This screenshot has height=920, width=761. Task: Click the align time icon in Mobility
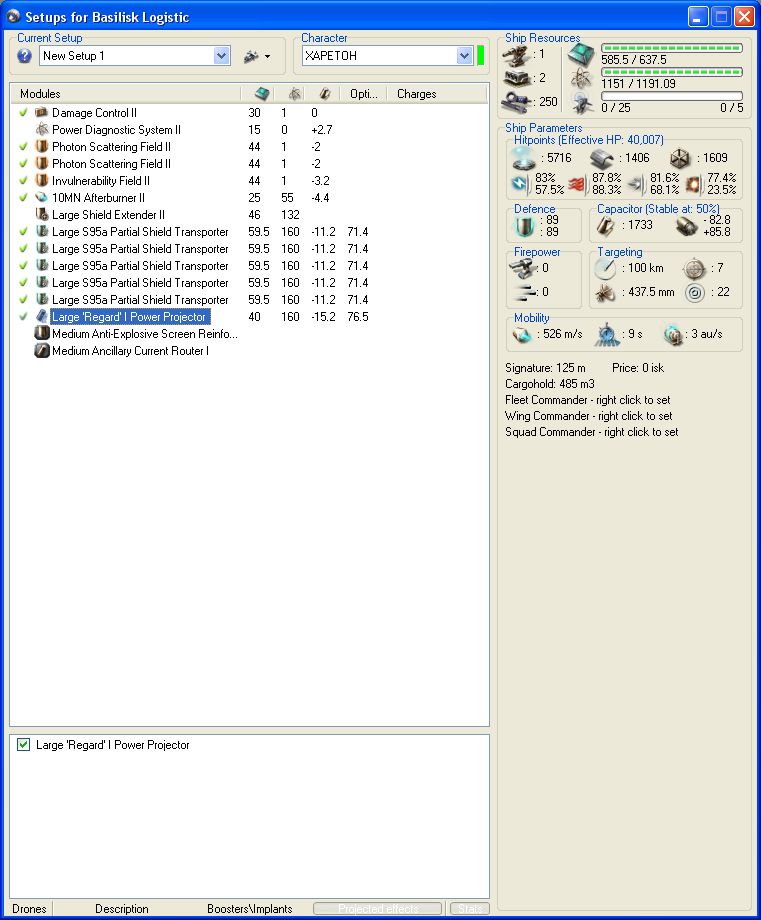(607, 334)
